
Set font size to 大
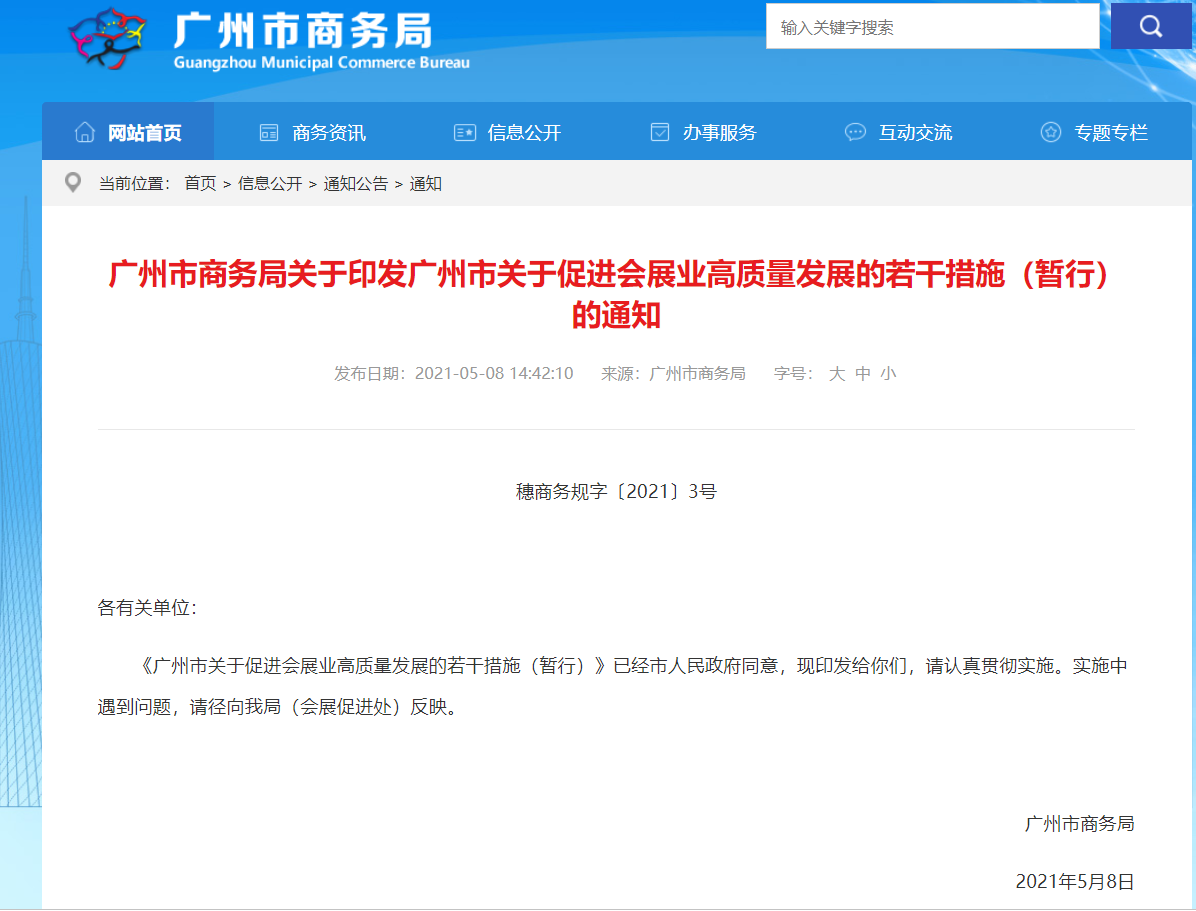click(837, 374)
